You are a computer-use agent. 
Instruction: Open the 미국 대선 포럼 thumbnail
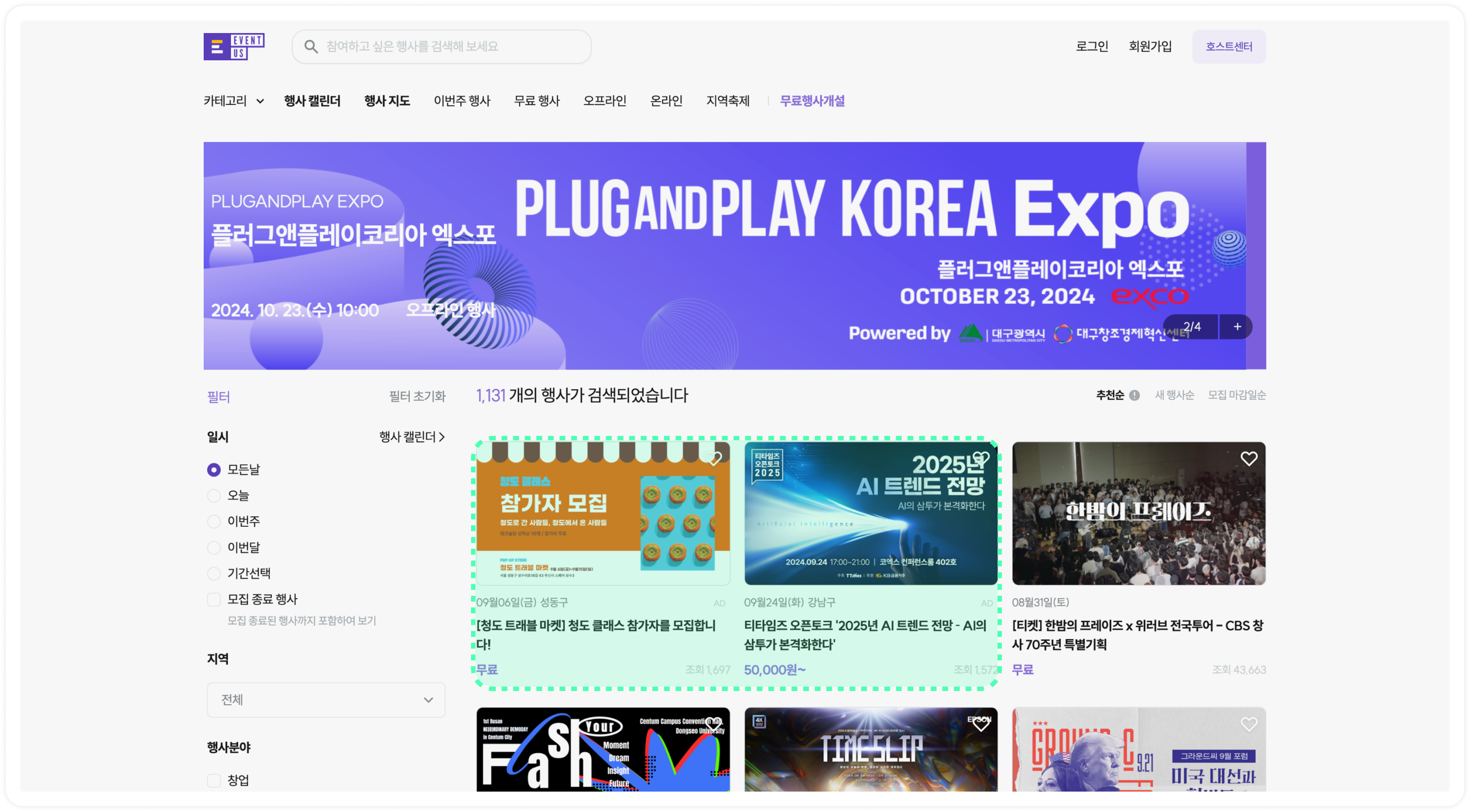(x=1138, y=749)
